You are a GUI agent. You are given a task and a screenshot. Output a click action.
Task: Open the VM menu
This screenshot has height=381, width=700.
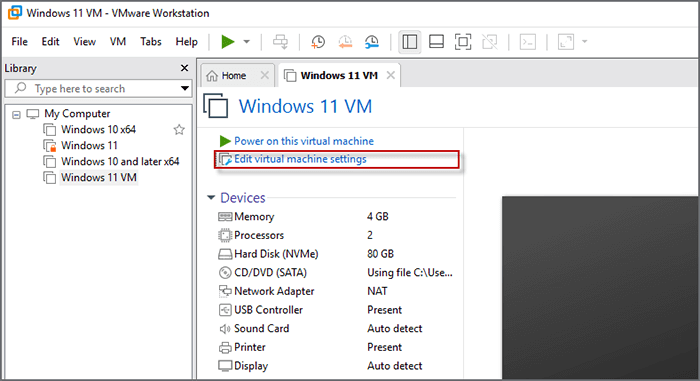click(118, 42)
